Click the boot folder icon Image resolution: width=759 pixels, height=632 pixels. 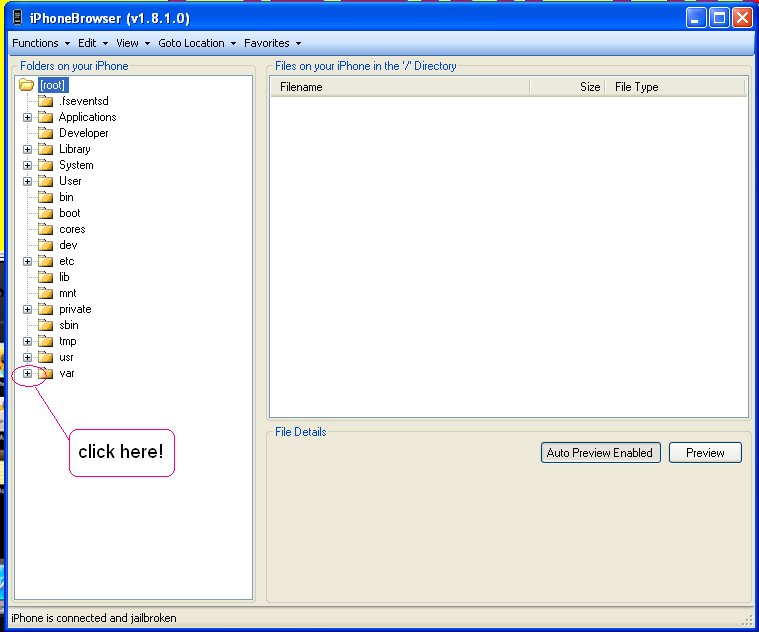[46, 213]
